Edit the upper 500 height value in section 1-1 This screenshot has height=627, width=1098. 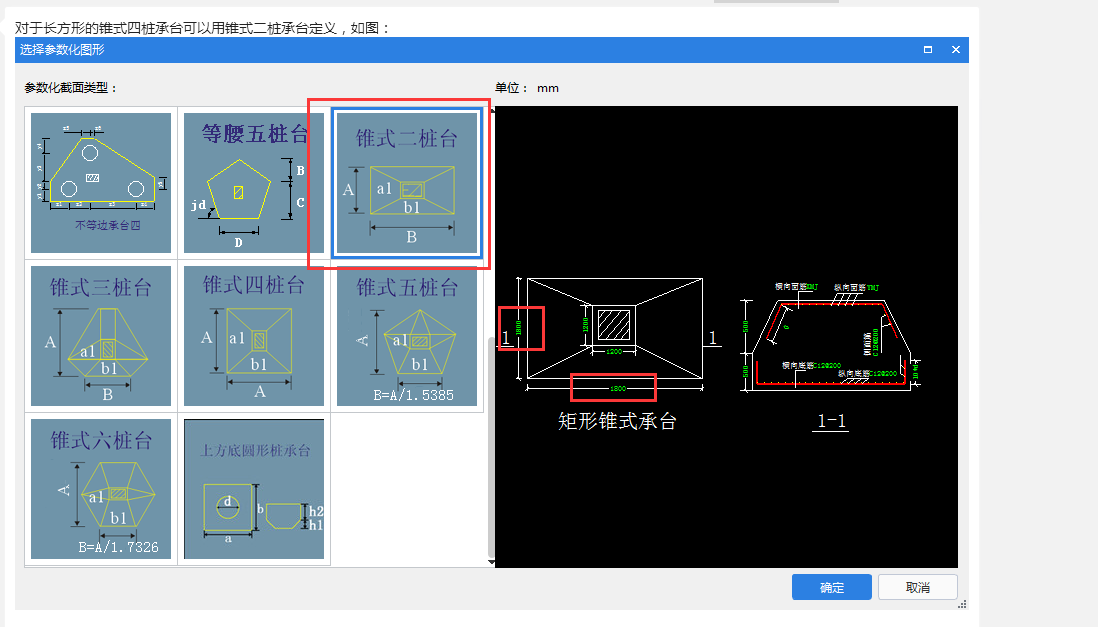pos(746,326)
